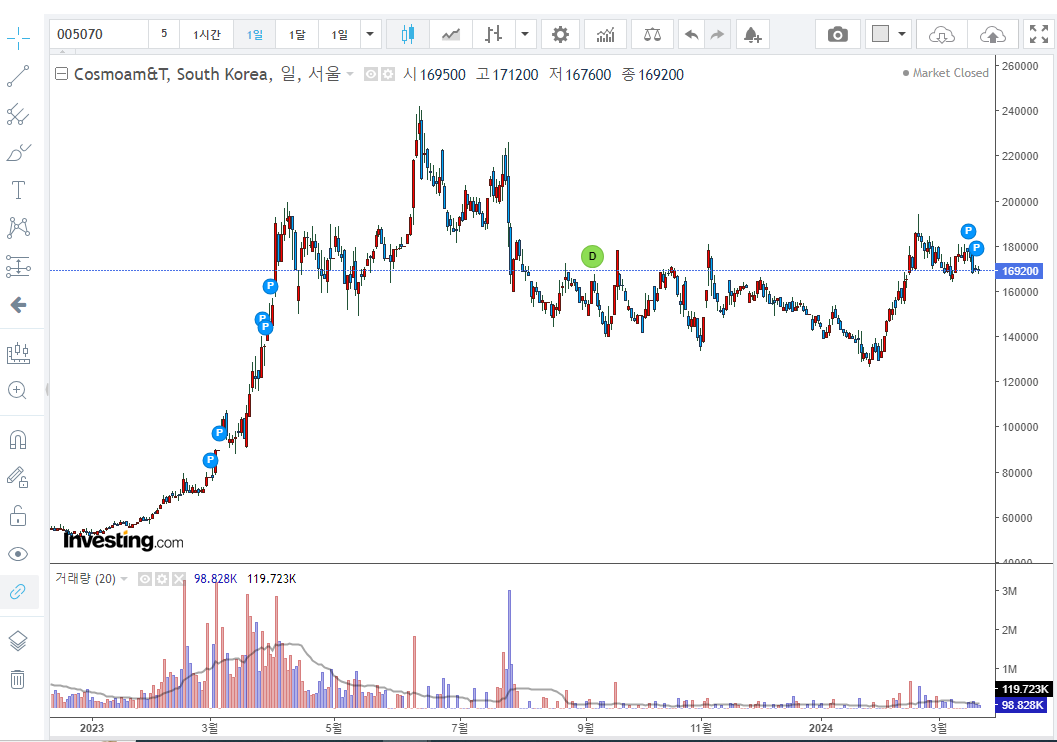
Task: Expand the chart style dropdown arrow
Action: coord(525,34)
